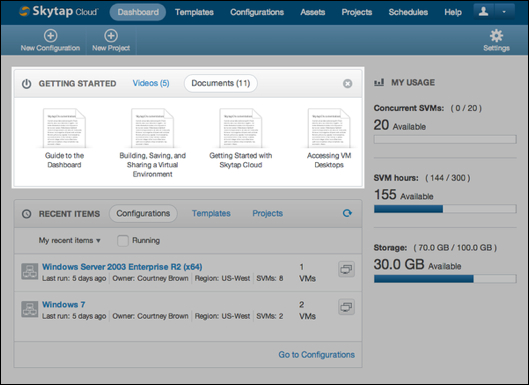Open desktop icon for Windows 7 row
Screen dimensions: 529x385
[x=346, y=307]
